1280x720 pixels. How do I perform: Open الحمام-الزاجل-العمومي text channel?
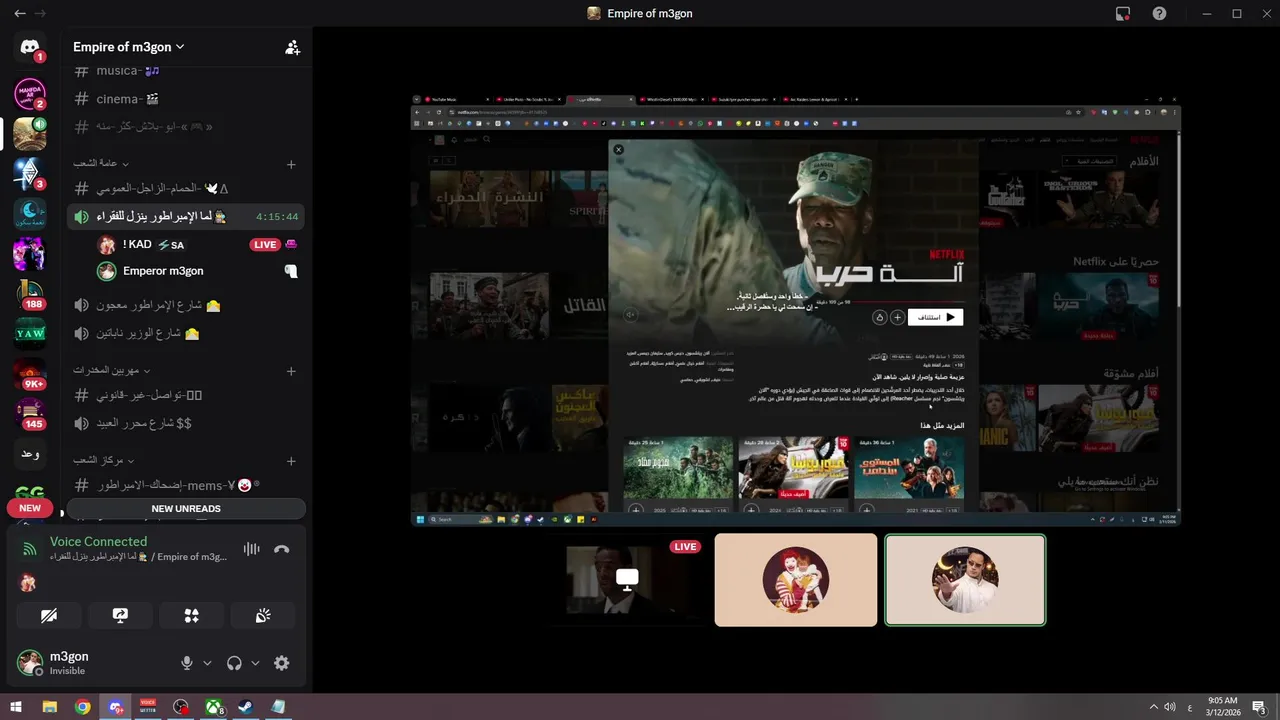186,188
